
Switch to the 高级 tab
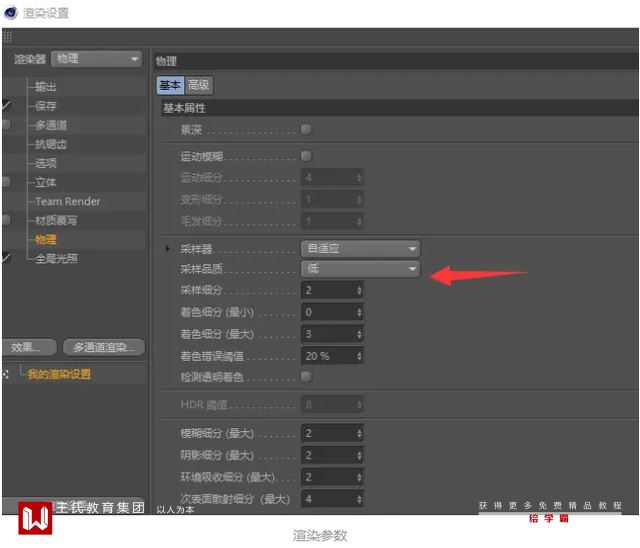(199, 85)
